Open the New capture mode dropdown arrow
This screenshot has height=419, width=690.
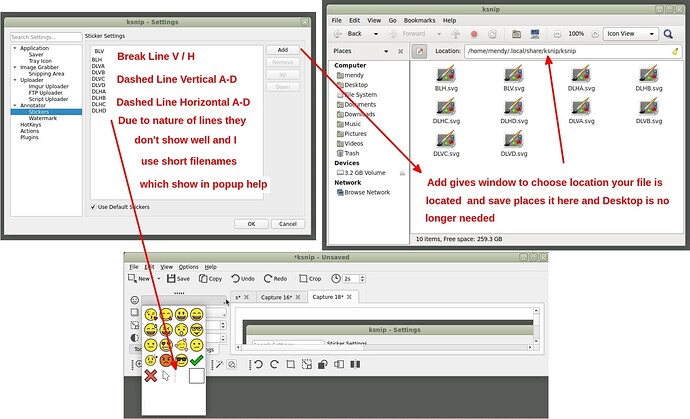coord(159,279)
